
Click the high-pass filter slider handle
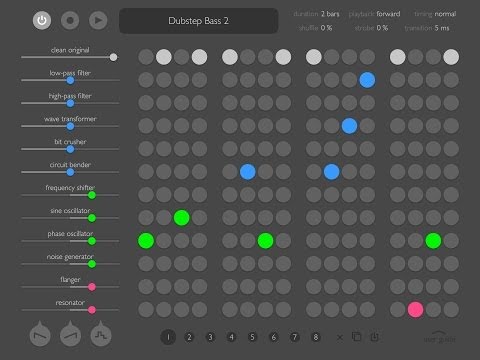tap(70, 103)
